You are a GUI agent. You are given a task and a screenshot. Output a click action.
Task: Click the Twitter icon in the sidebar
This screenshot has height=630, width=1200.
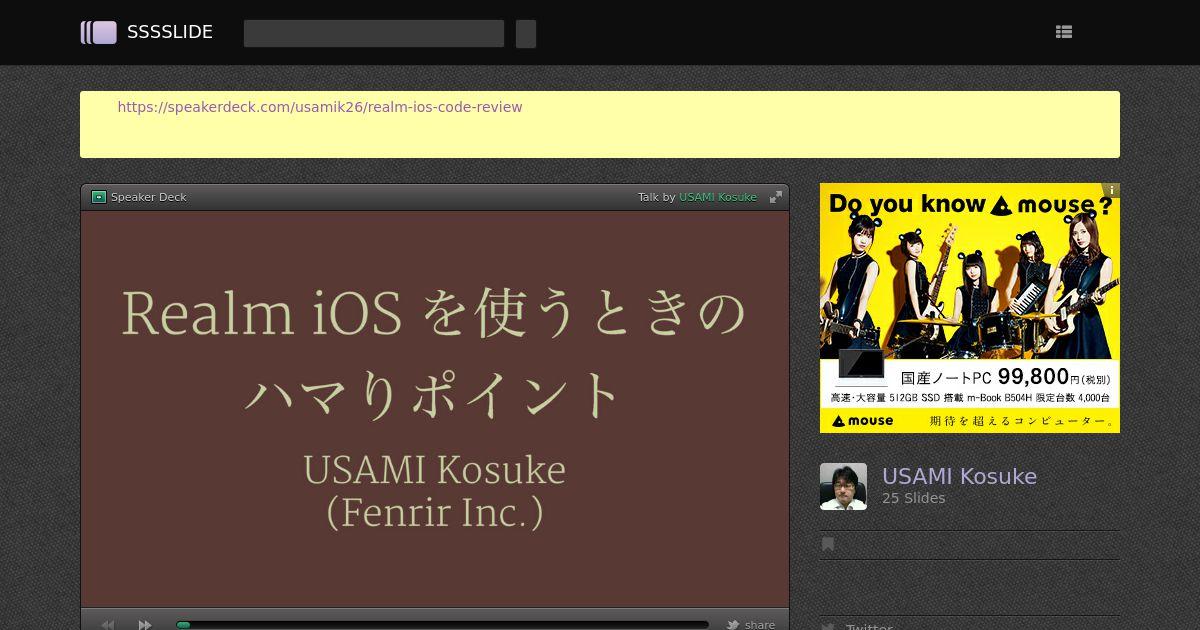pyautogui.click(x=828, y=627)
